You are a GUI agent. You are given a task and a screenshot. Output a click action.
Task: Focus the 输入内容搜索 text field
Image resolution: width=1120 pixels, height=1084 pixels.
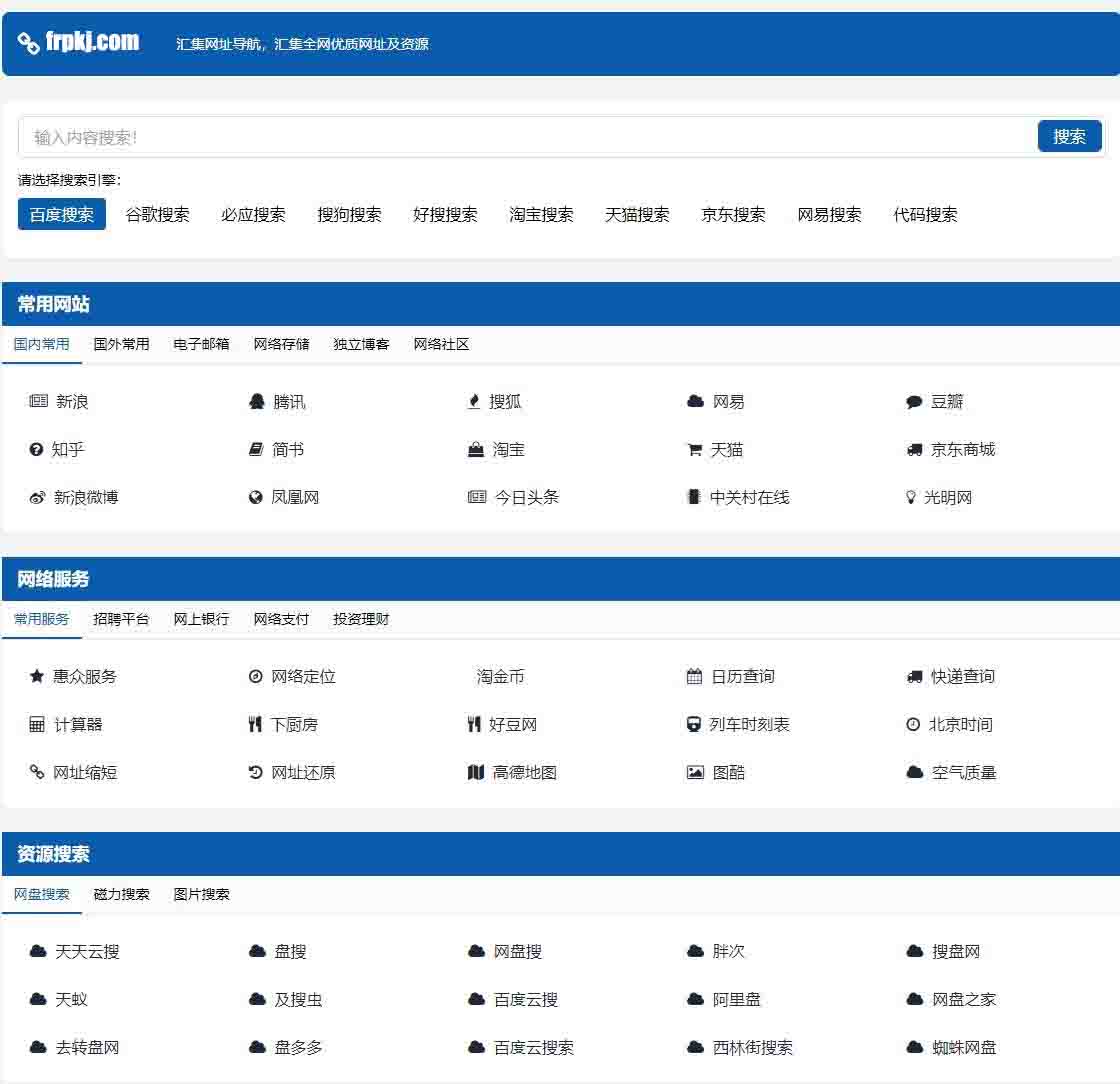pos(525,137)
